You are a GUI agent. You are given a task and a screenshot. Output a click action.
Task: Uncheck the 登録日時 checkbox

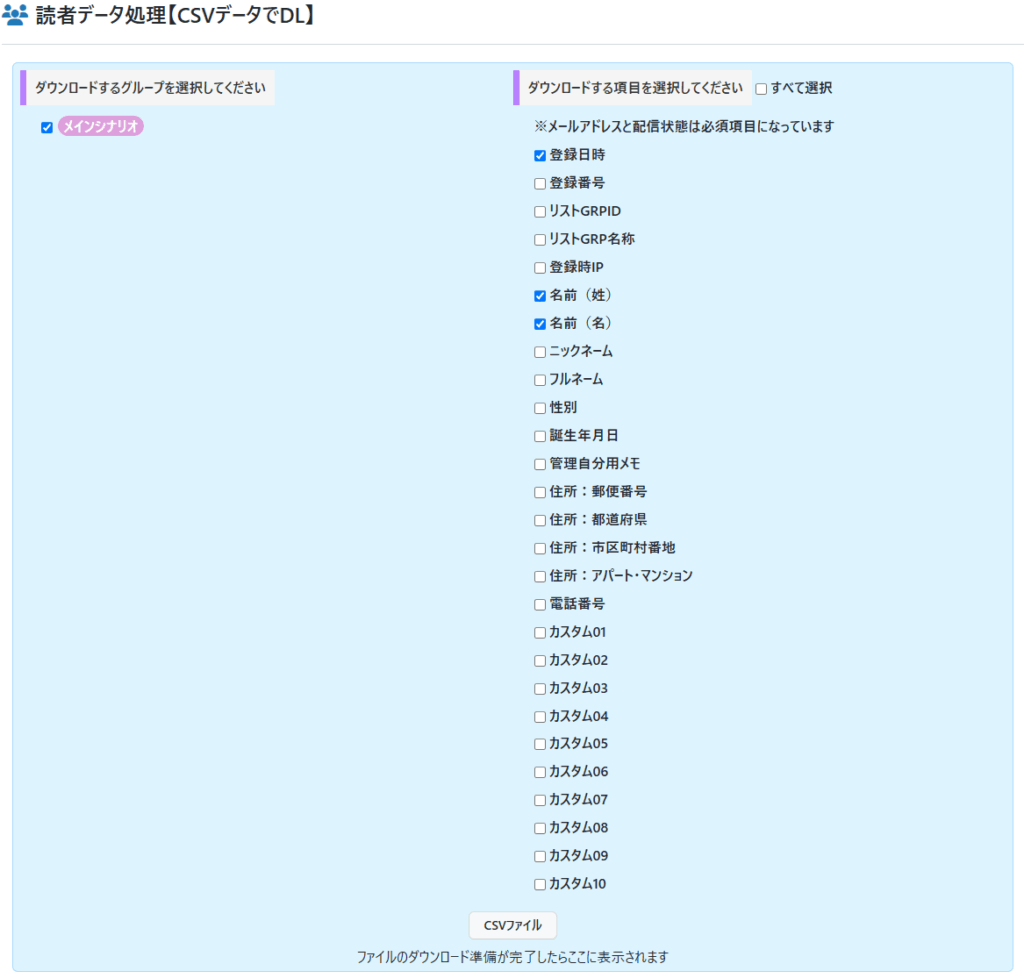pos(540,156)
